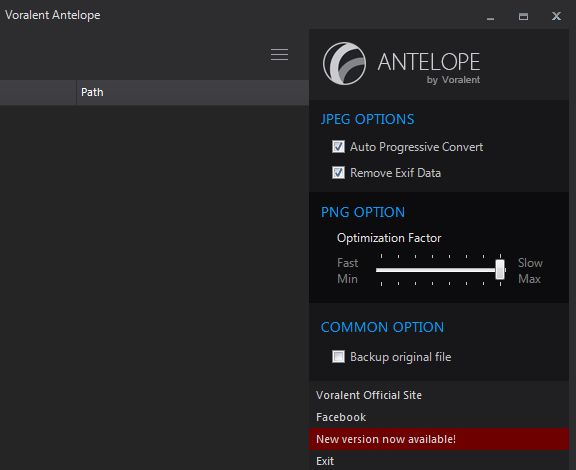Click the Antelope circular logo

point(344,63)
